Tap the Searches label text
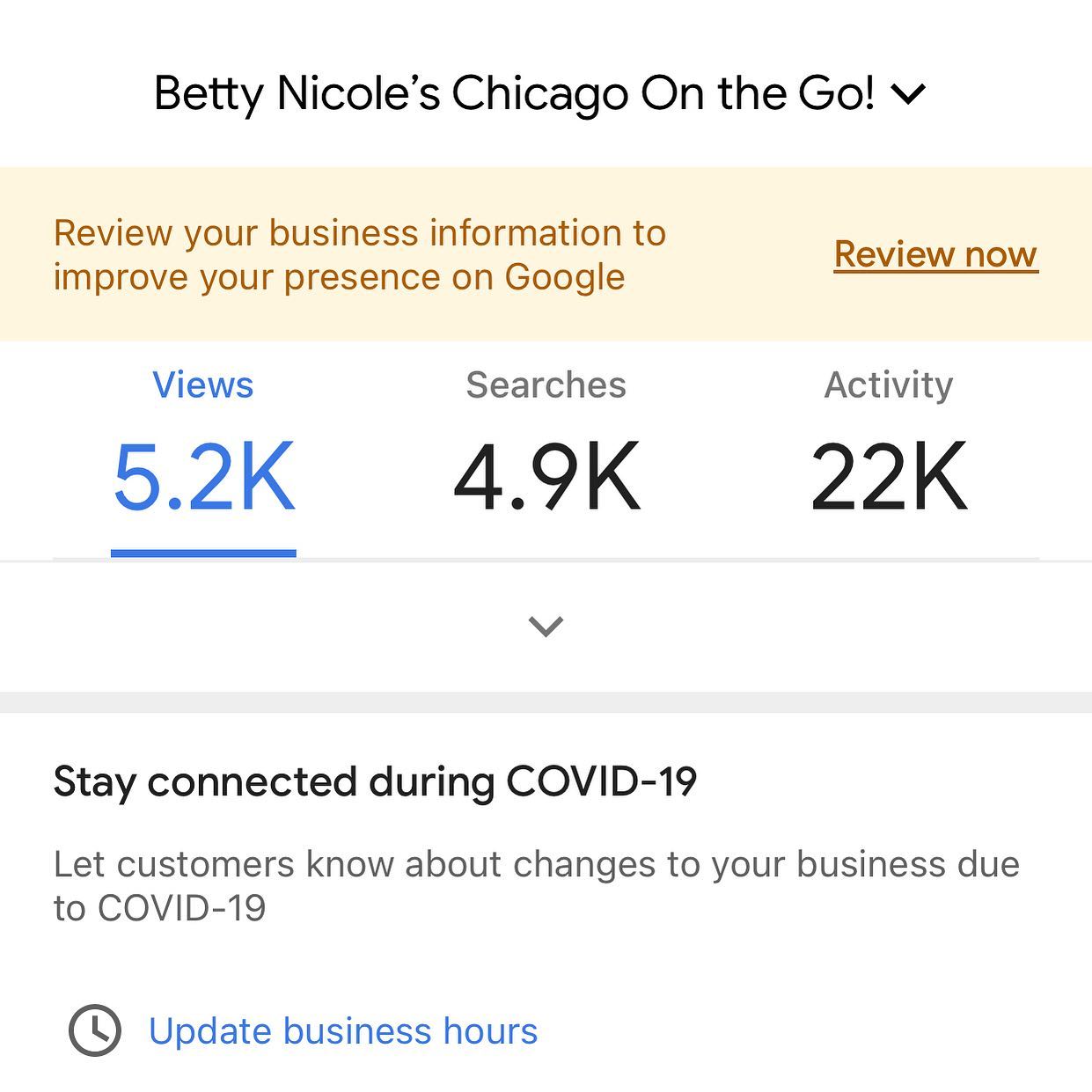This screenshot has height=1092, width=1092. 546,385
